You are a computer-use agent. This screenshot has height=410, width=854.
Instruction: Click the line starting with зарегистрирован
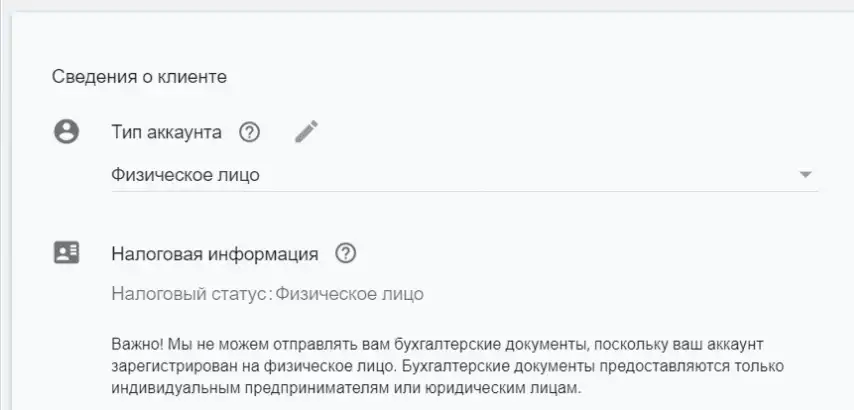click(448, 366)
